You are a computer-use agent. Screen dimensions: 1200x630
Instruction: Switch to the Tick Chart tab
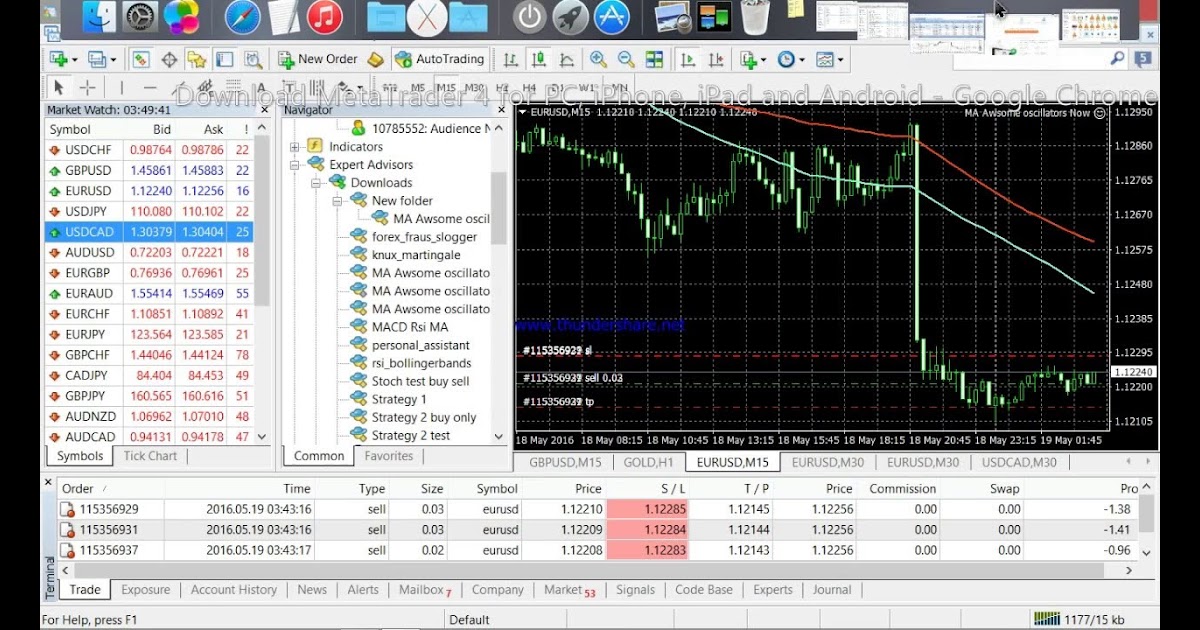[150, 456]
